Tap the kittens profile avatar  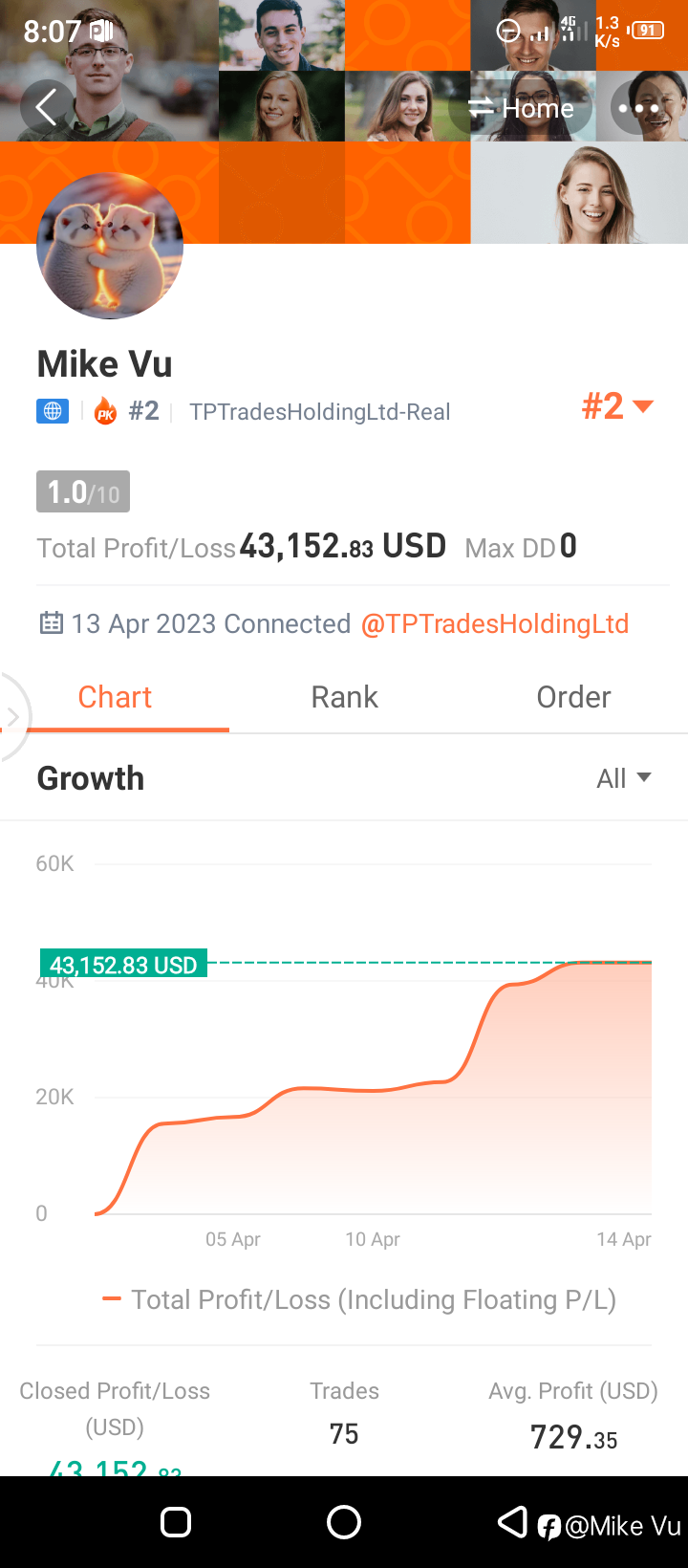pyautogui.click(x=110, y=246)
